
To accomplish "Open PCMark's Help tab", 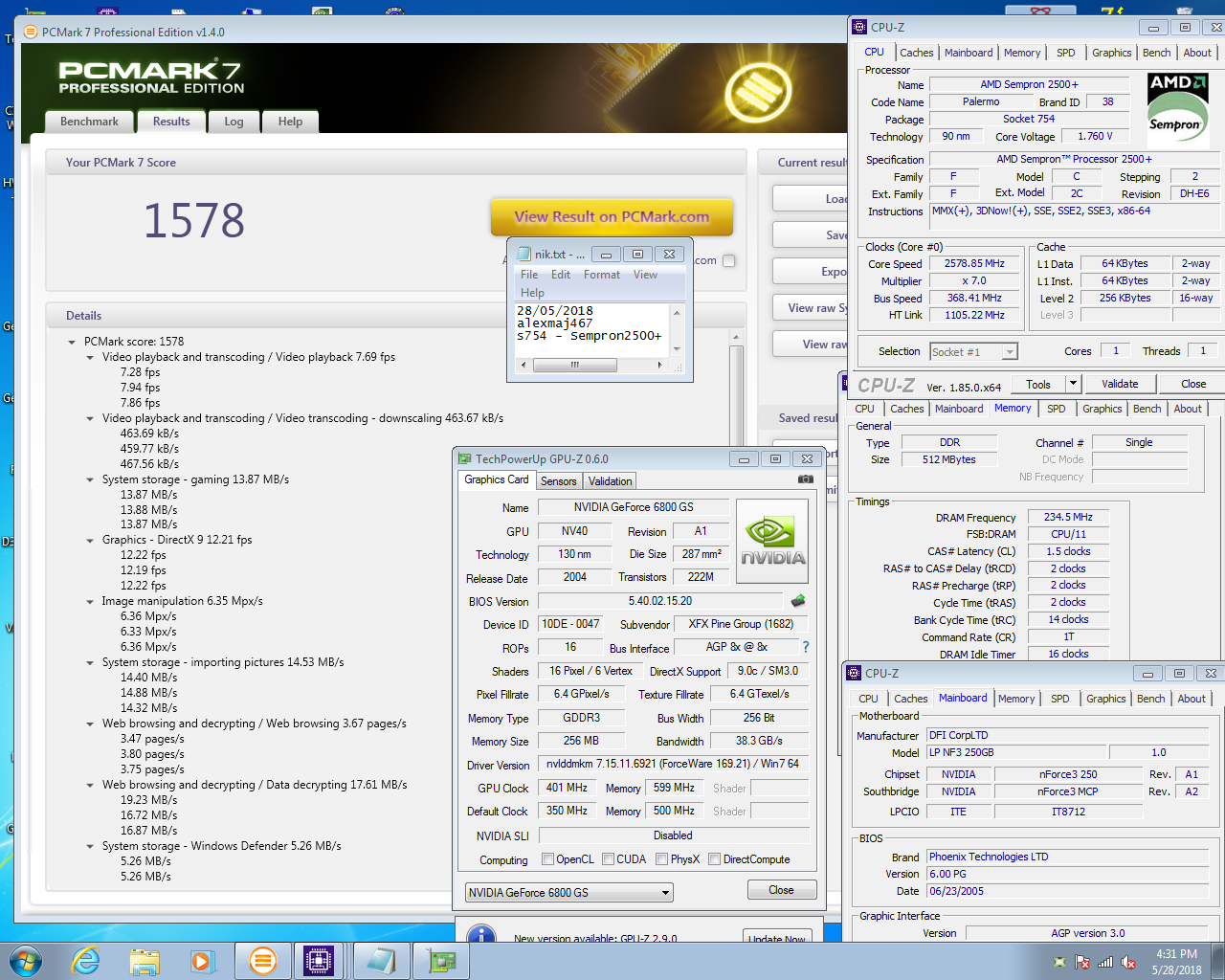I will click(290, 122).
